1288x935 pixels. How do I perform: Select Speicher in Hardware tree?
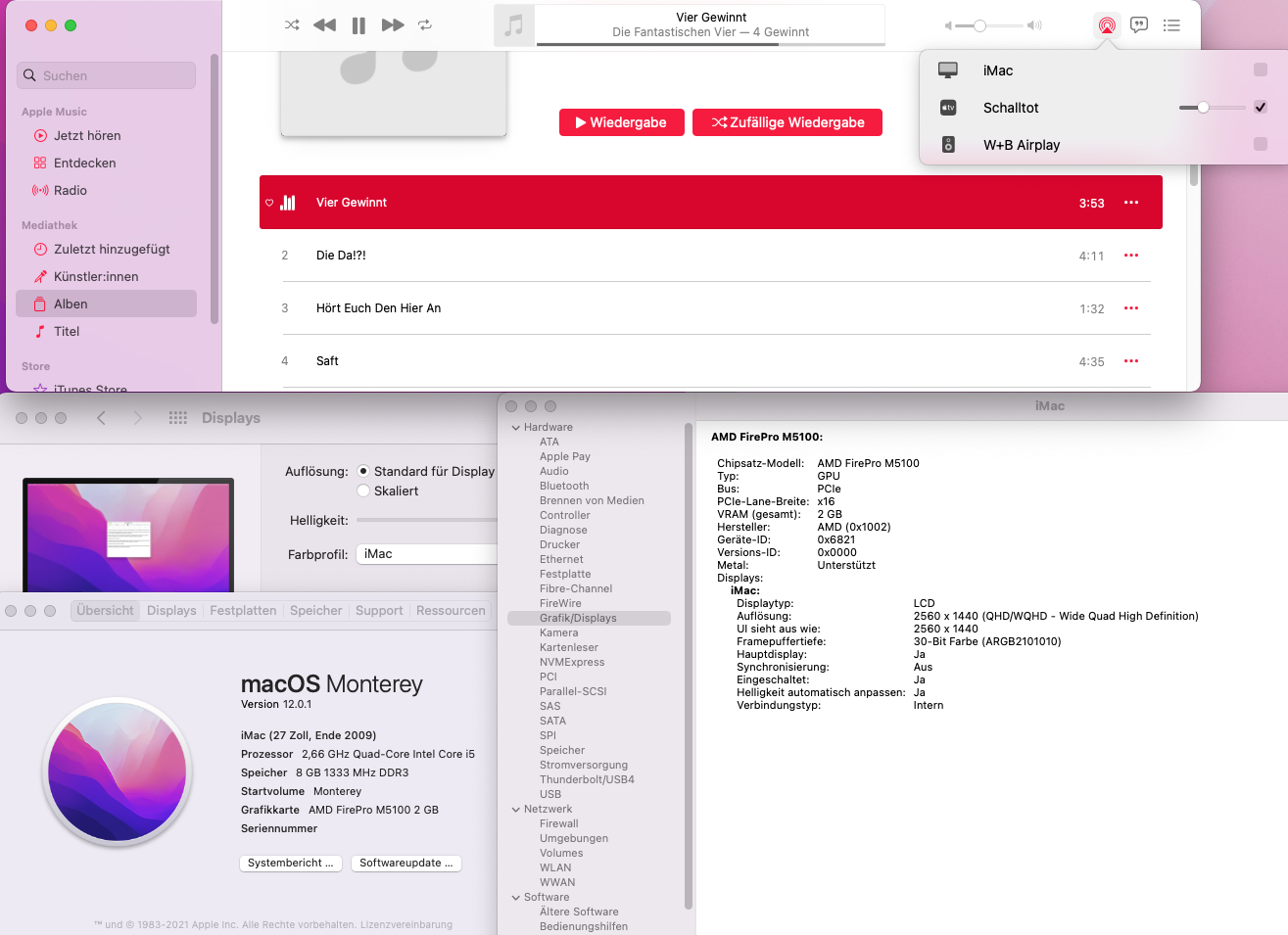tap(562, 751)
